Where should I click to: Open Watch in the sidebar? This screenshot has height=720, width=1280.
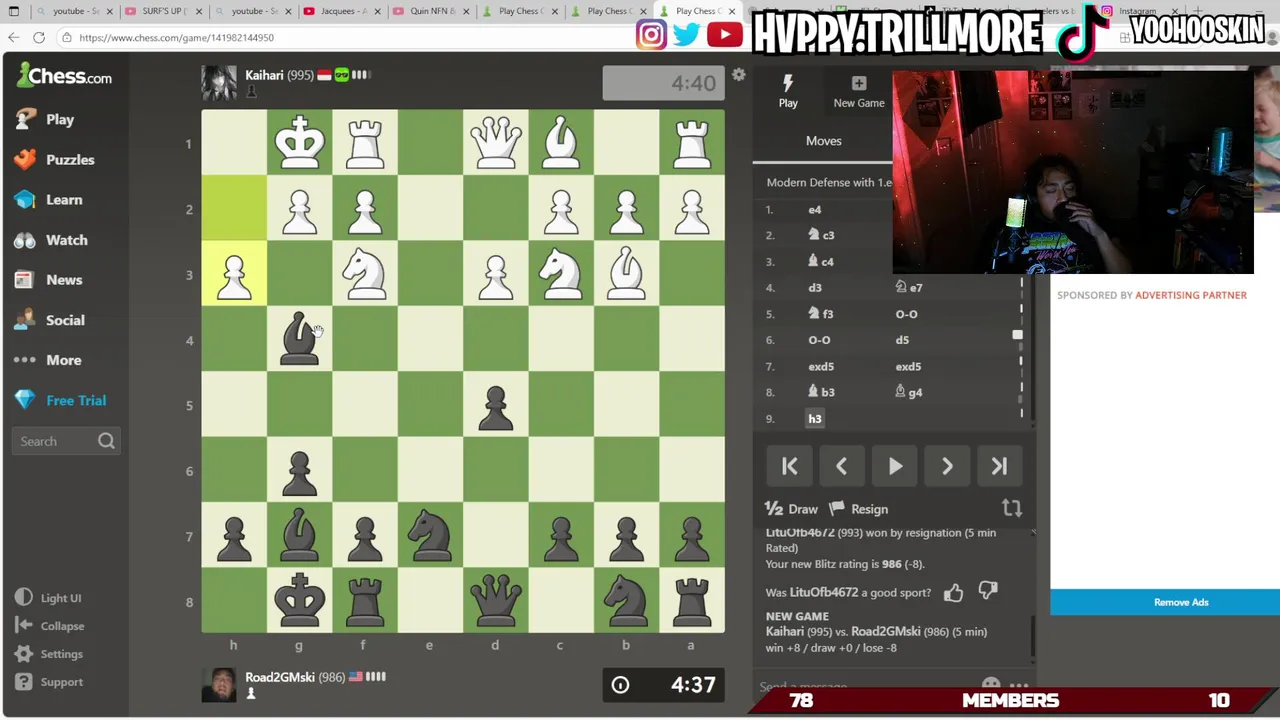pyautogui.click(x=52, y=240)
